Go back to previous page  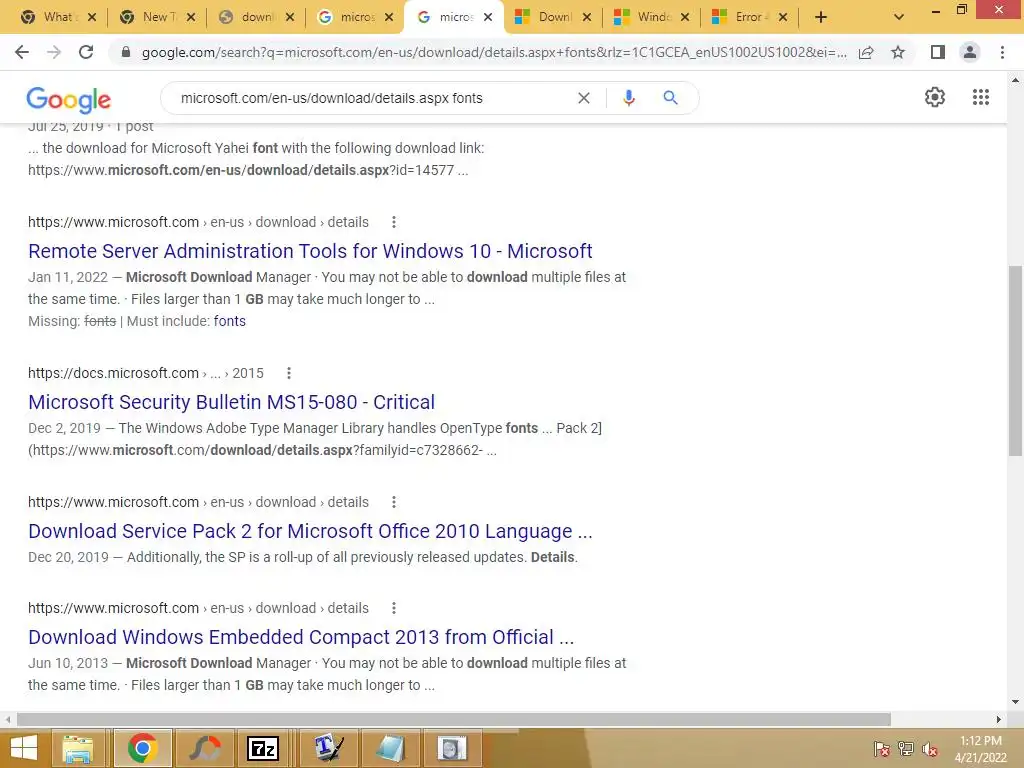pyautogui.click(x=22, y=52)
